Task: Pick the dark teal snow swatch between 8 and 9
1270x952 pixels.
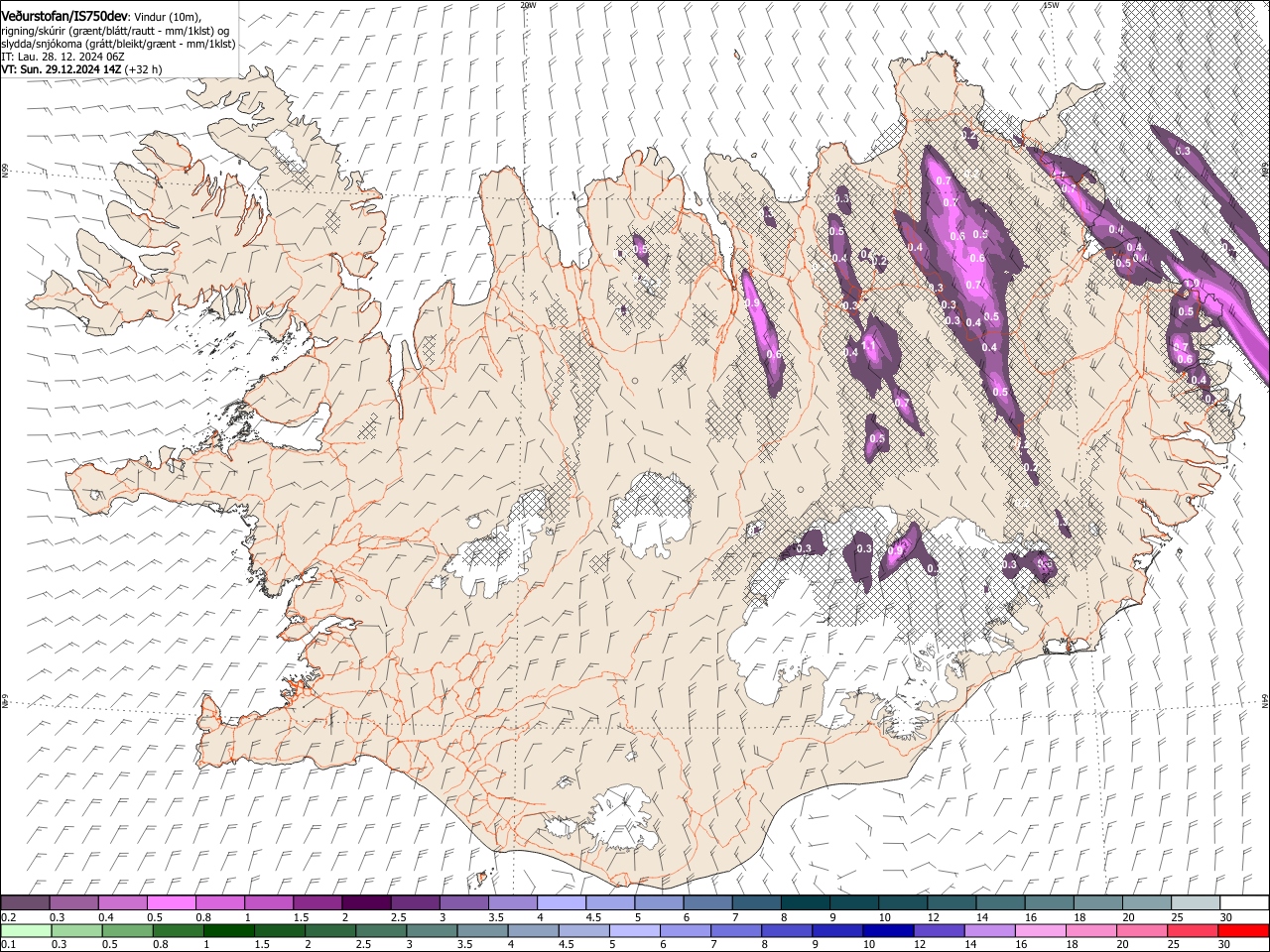Action: click(x=806, y=902)
